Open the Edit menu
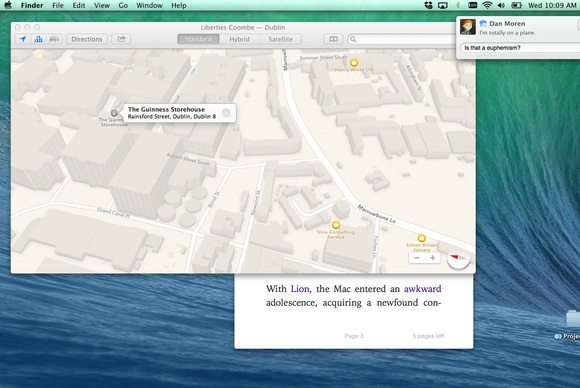 point(79,6)
